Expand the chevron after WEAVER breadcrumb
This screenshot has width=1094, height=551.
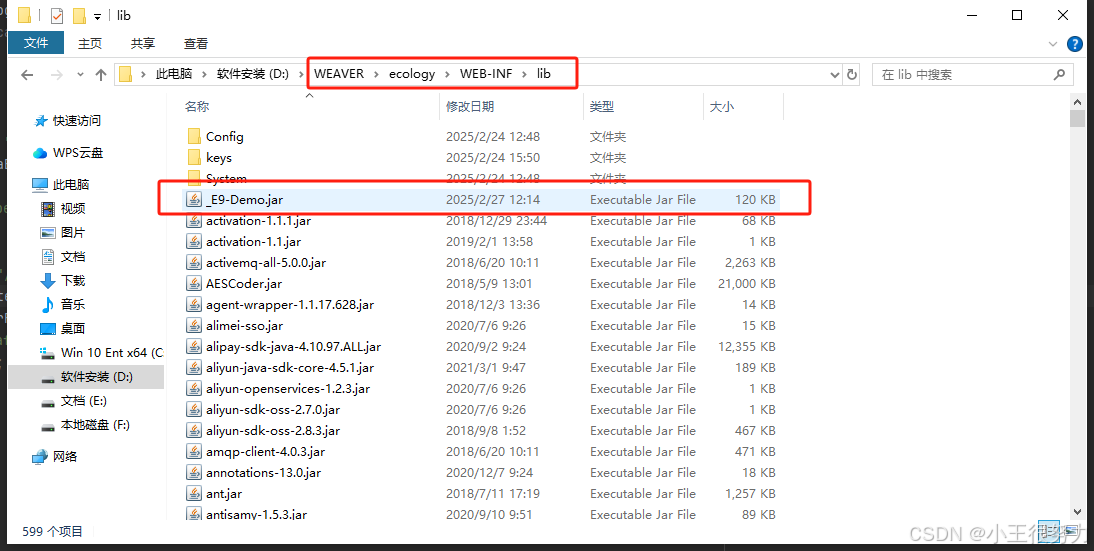(x=376, y=74)
